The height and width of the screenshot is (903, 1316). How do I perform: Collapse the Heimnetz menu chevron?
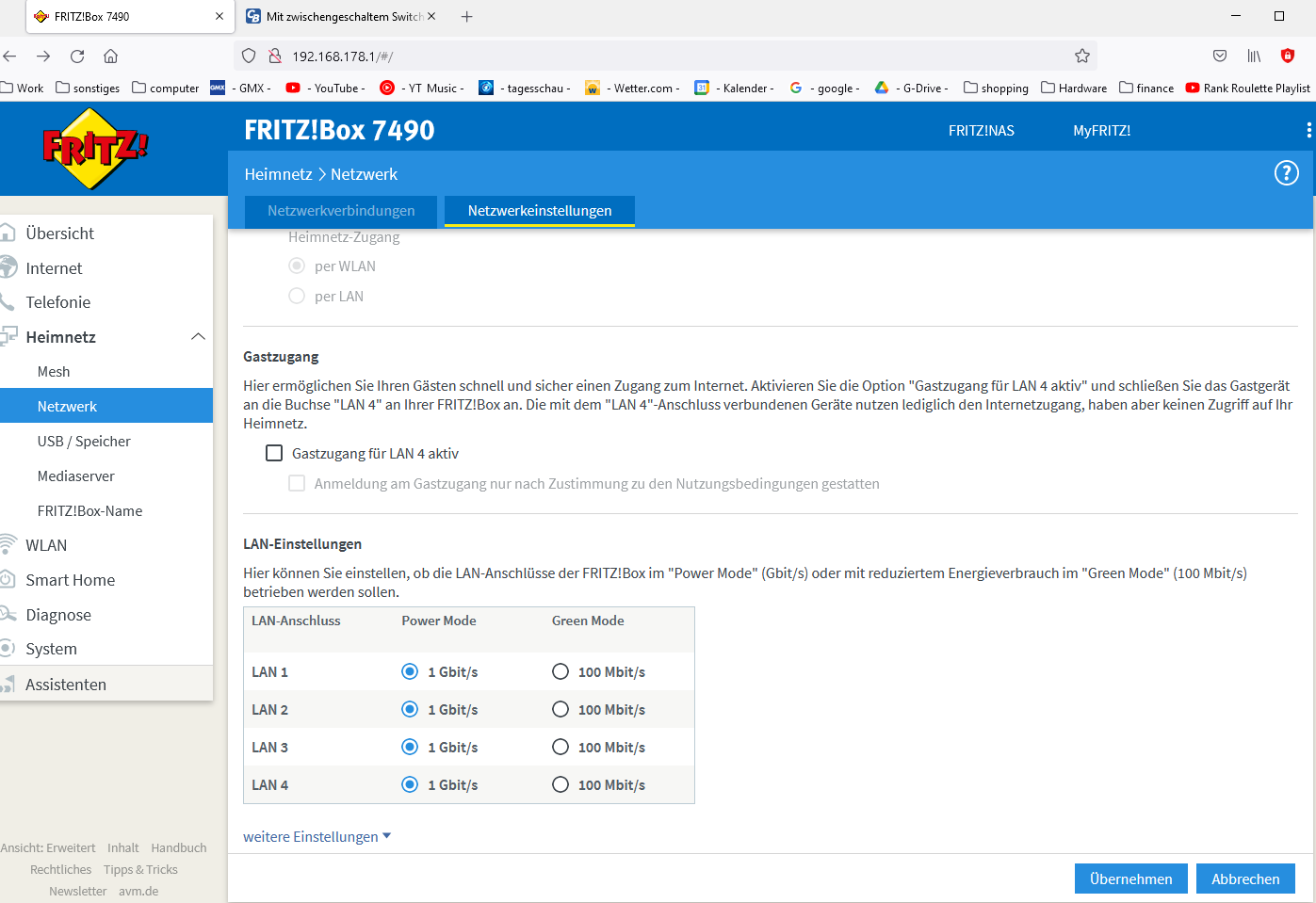198,337
